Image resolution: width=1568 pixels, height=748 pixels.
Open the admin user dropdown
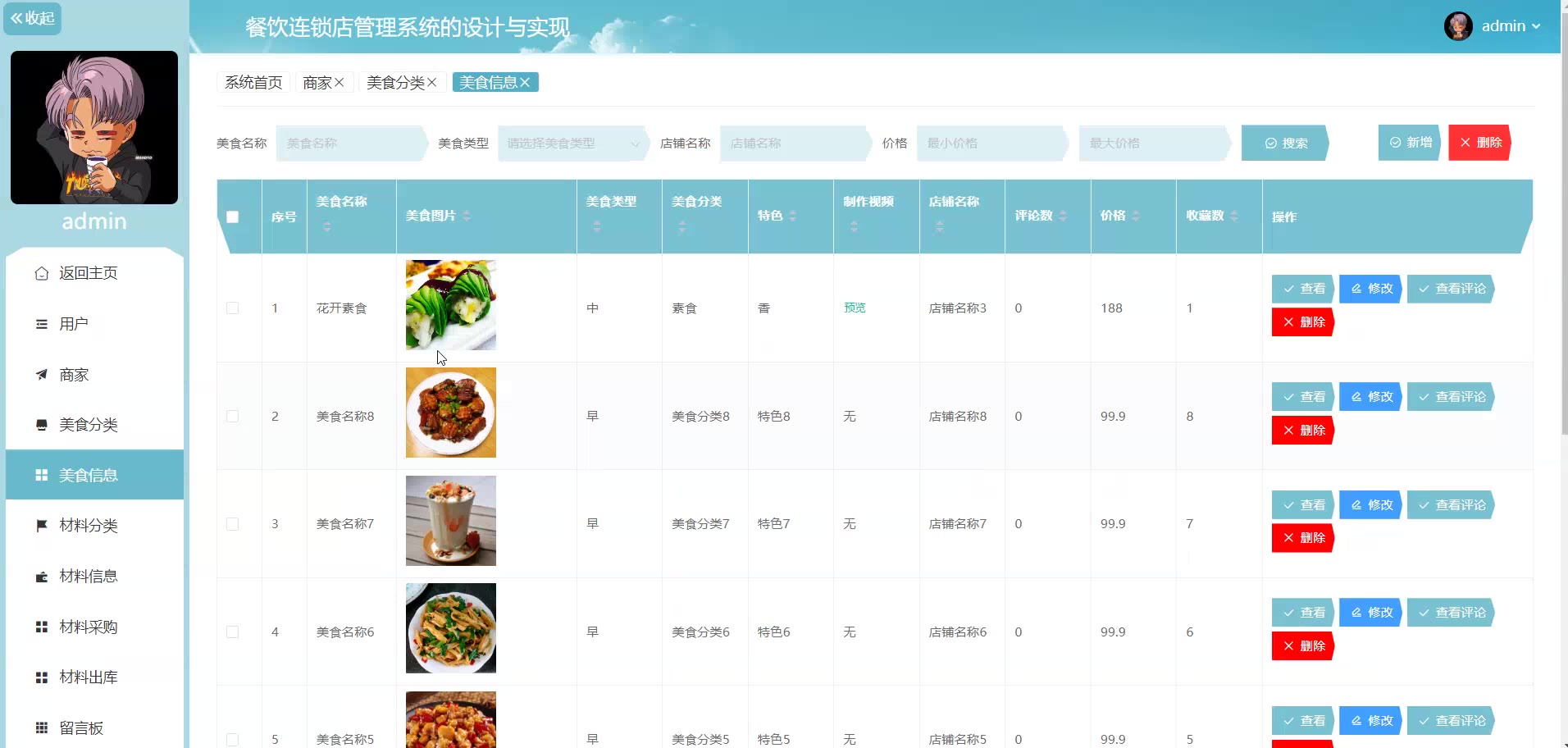[x=1511, y=26]
